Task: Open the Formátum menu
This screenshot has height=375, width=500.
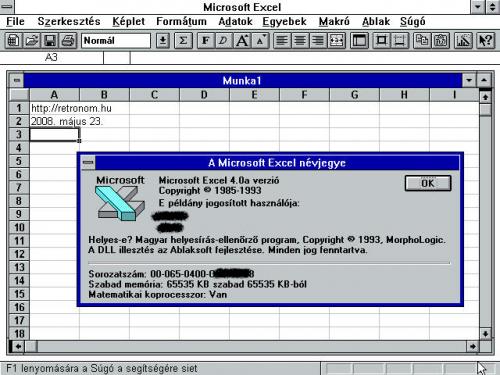Action: (181, 22)
